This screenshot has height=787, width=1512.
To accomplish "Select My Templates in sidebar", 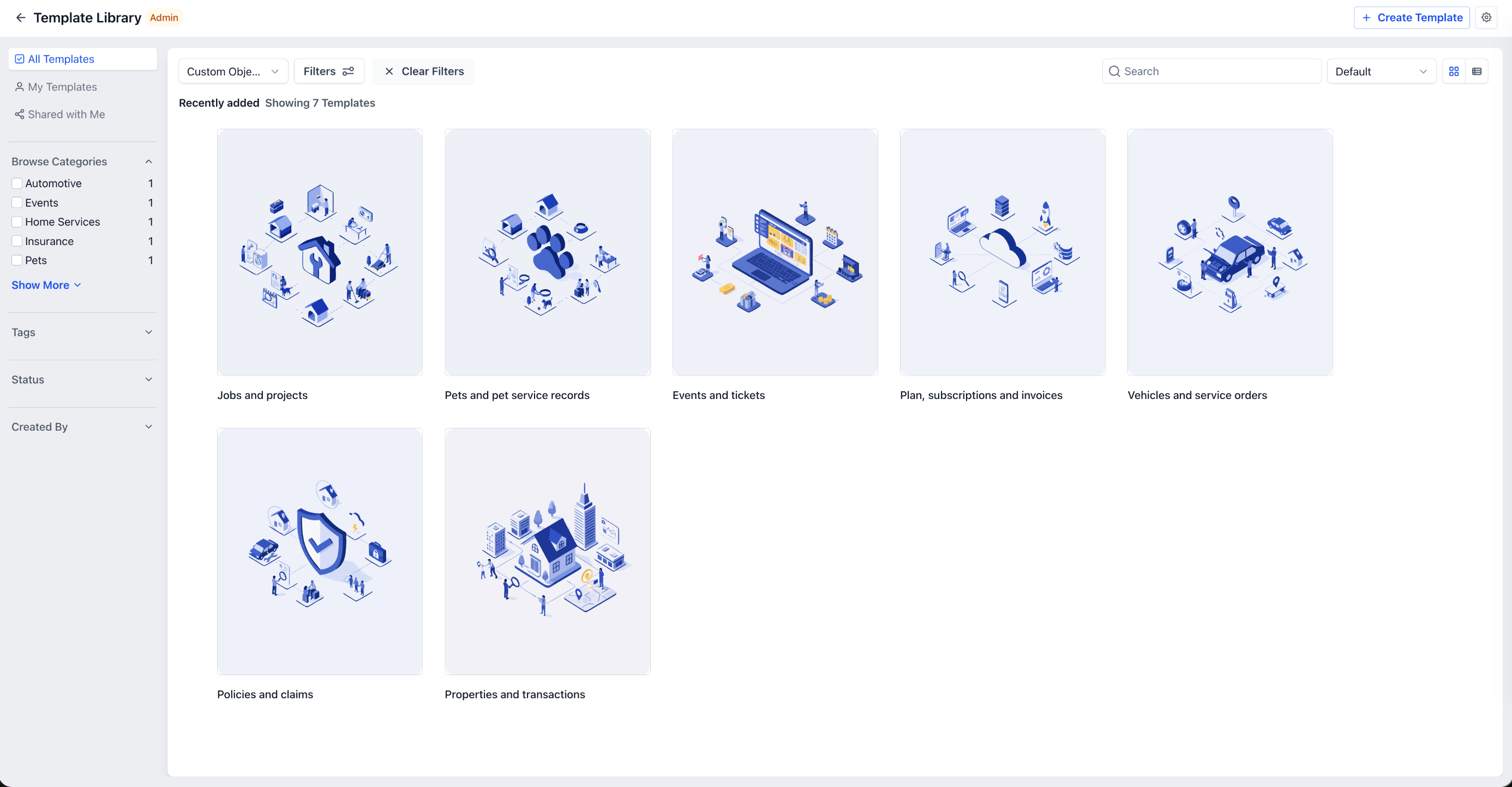I will (x=62, y=87).
